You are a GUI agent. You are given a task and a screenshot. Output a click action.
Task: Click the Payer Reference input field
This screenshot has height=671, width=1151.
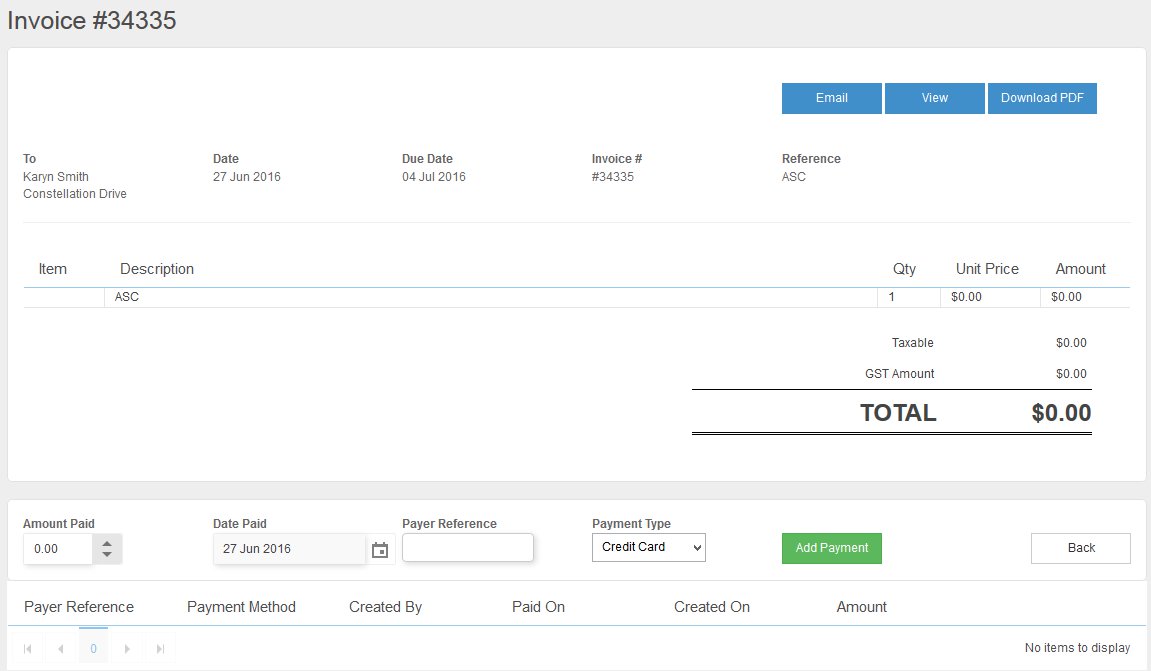click(x=468, y=547)
